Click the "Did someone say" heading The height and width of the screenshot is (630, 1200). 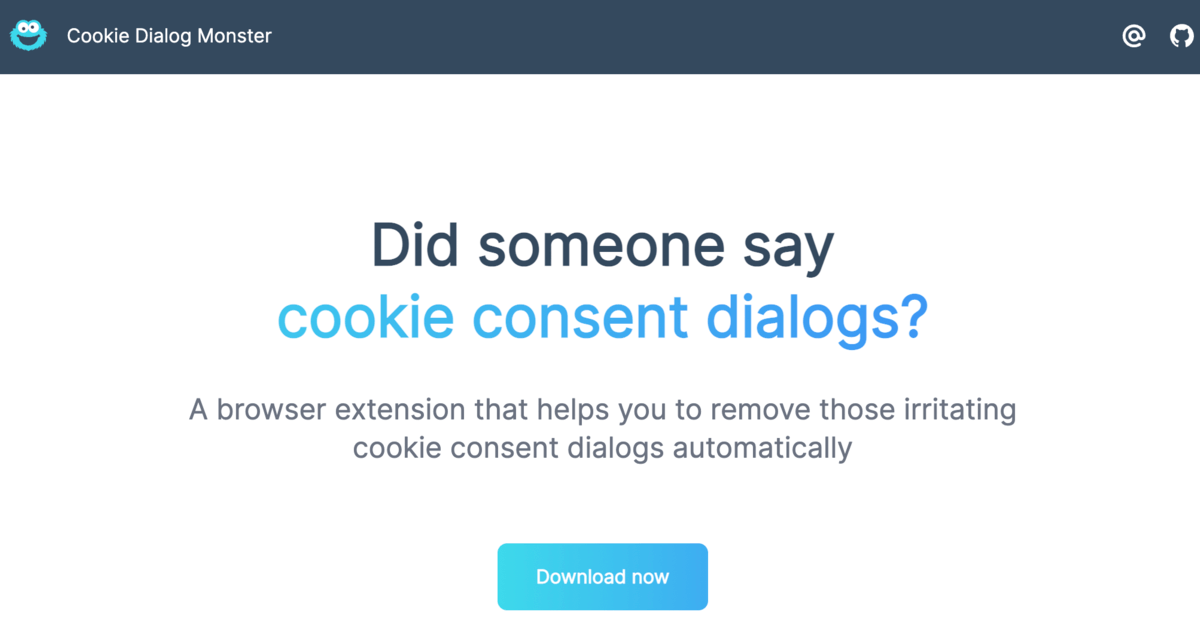click(x=602, y=245)
